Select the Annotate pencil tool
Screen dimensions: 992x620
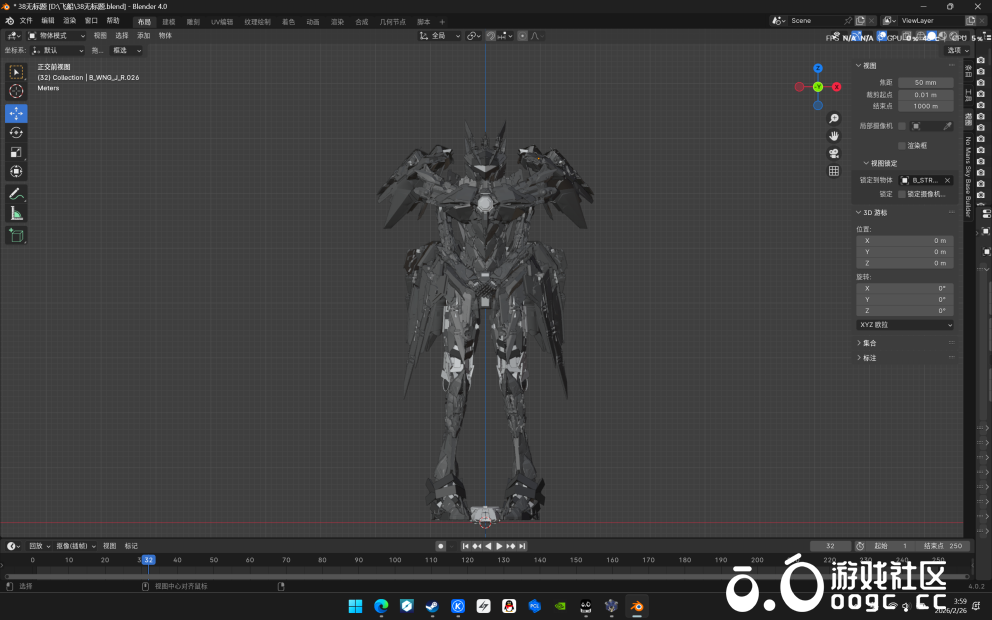[16, 194]
